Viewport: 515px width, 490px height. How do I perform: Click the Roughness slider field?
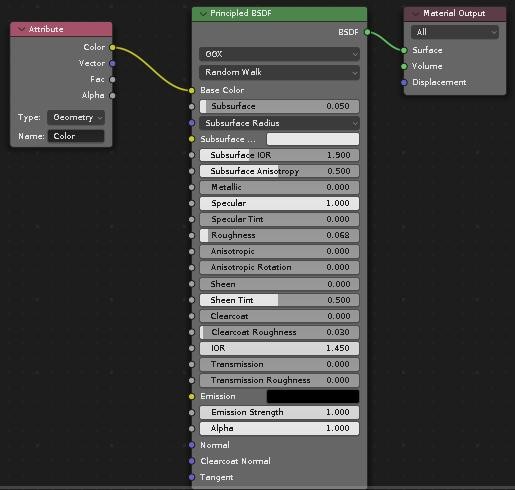click(x=279, y=235)
